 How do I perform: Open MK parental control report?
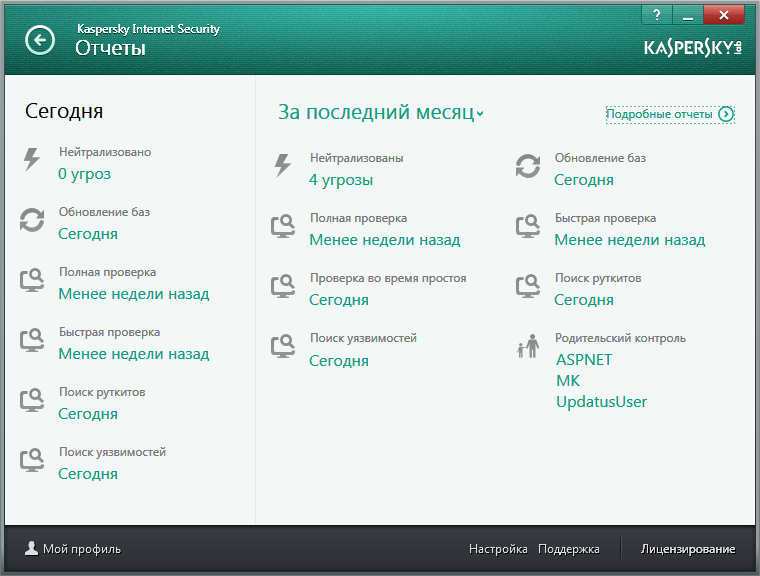pos(568,381)
